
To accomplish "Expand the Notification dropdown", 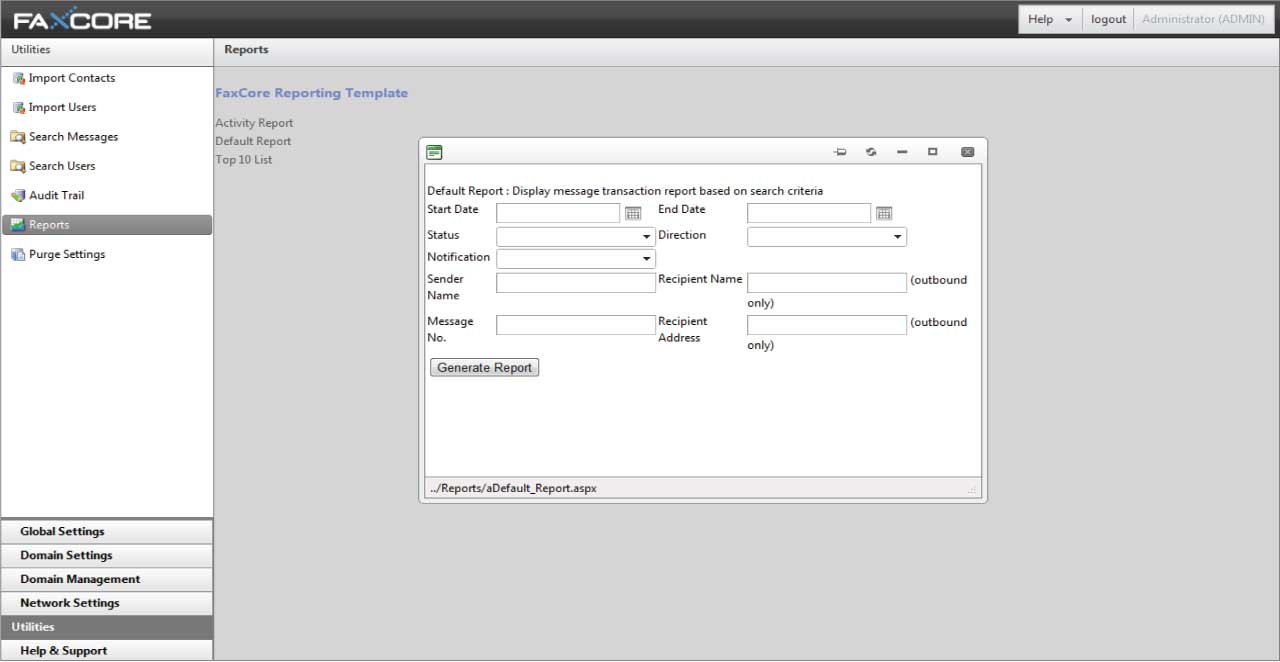I will tap(647, 259).
